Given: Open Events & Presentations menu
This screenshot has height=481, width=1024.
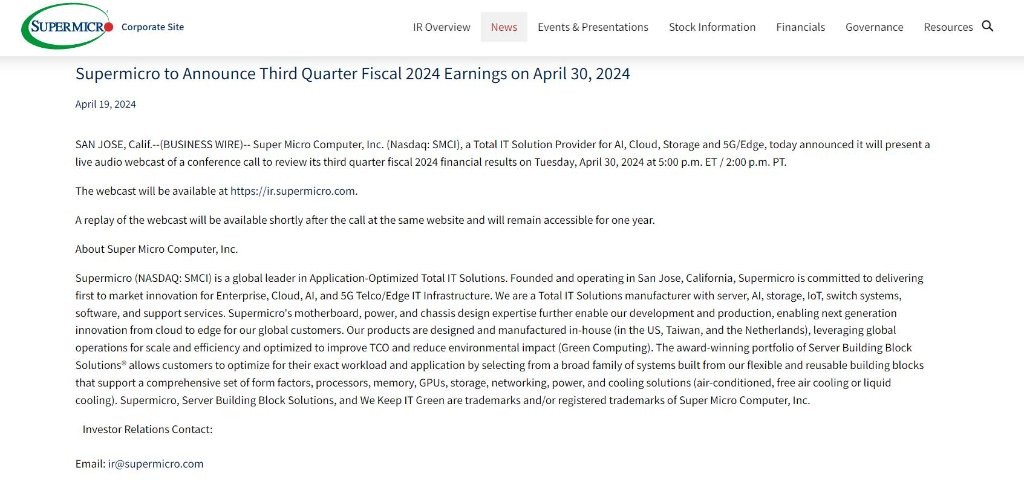Looking at the screenshot, I should [593, 27].
